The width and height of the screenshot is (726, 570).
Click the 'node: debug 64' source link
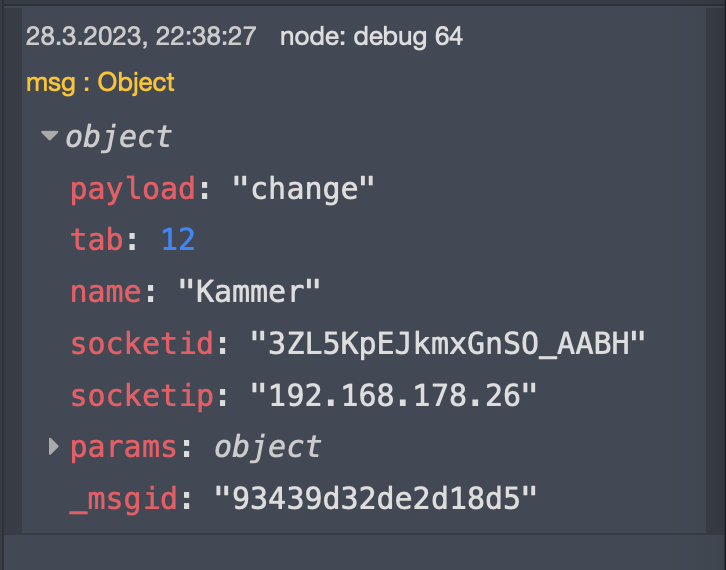(371, 37)
